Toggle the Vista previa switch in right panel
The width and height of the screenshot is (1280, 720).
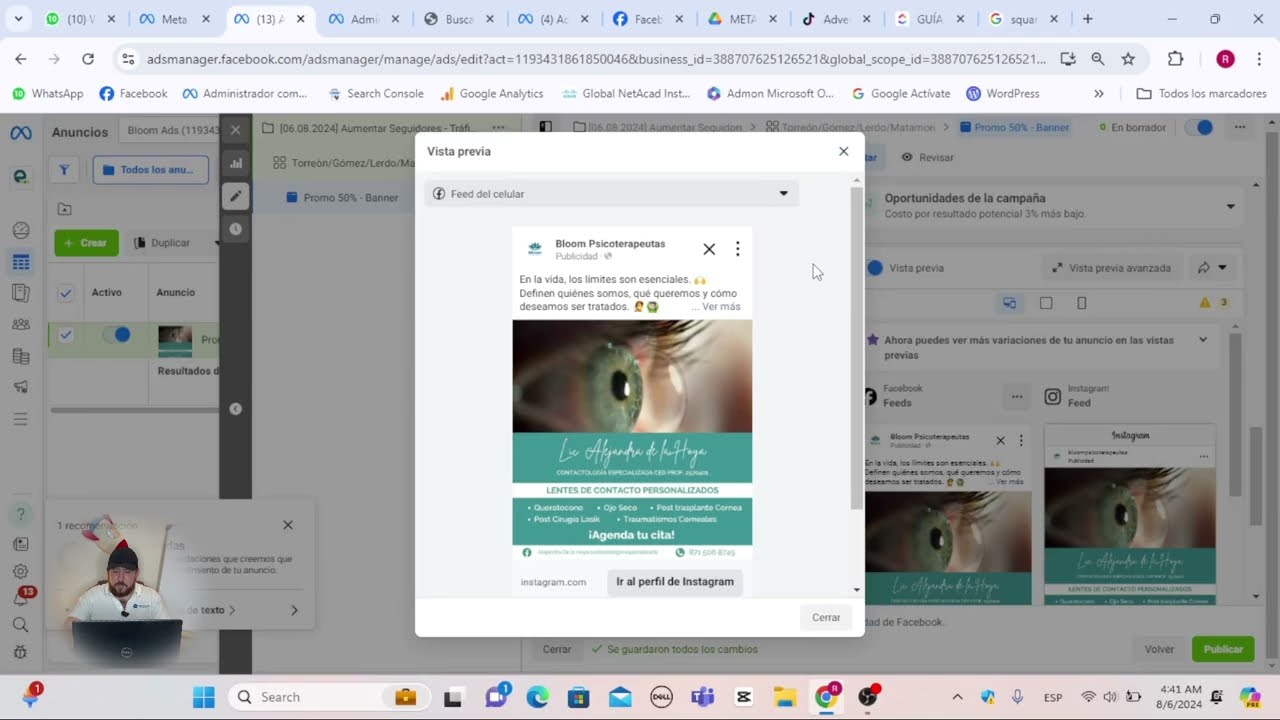pos(875,268)
